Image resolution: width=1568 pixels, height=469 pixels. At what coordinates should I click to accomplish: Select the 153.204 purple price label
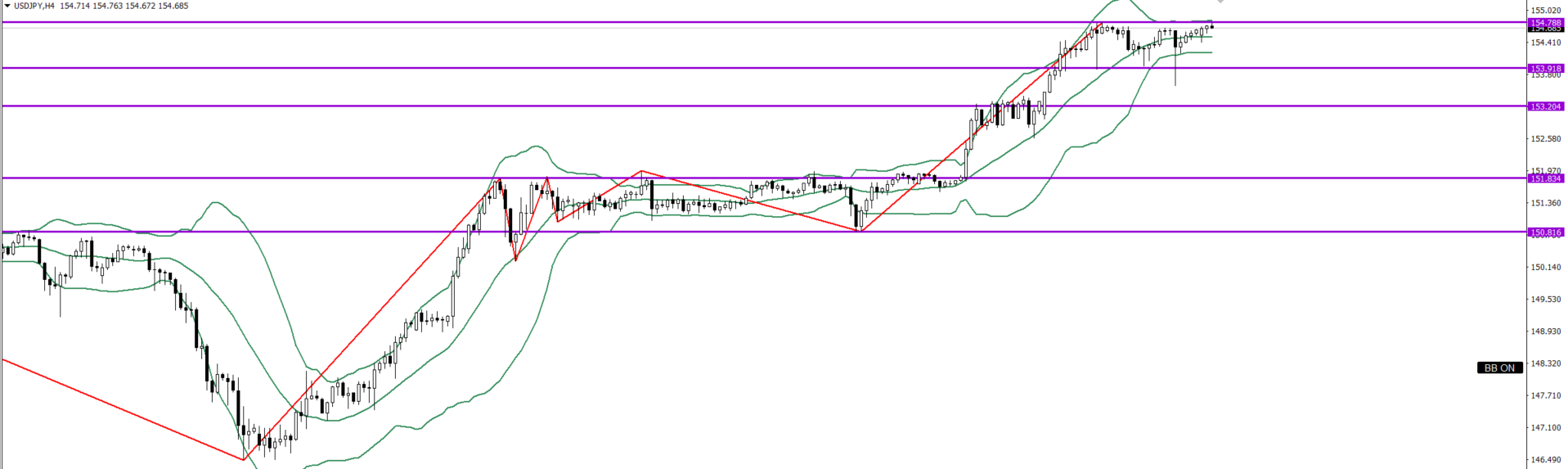point(1546,106)
